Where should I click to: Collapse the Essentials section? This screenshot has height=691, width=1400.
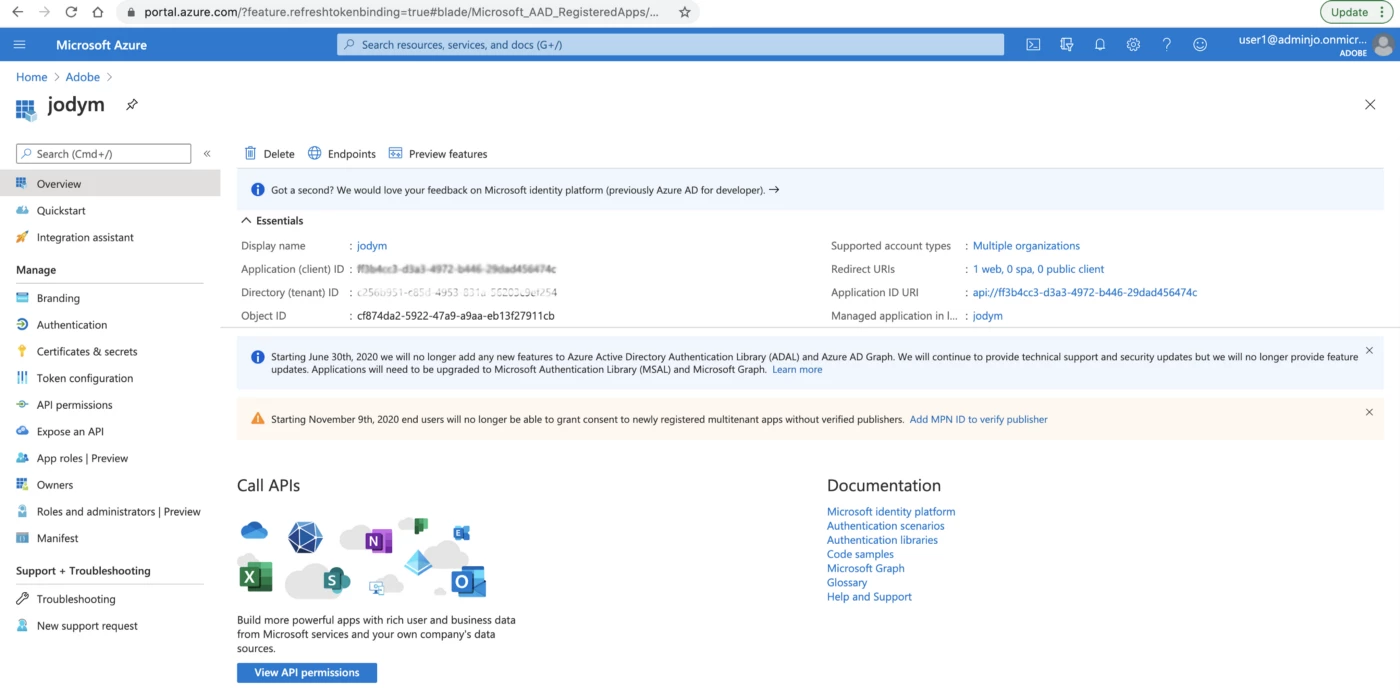pos(273,221)
